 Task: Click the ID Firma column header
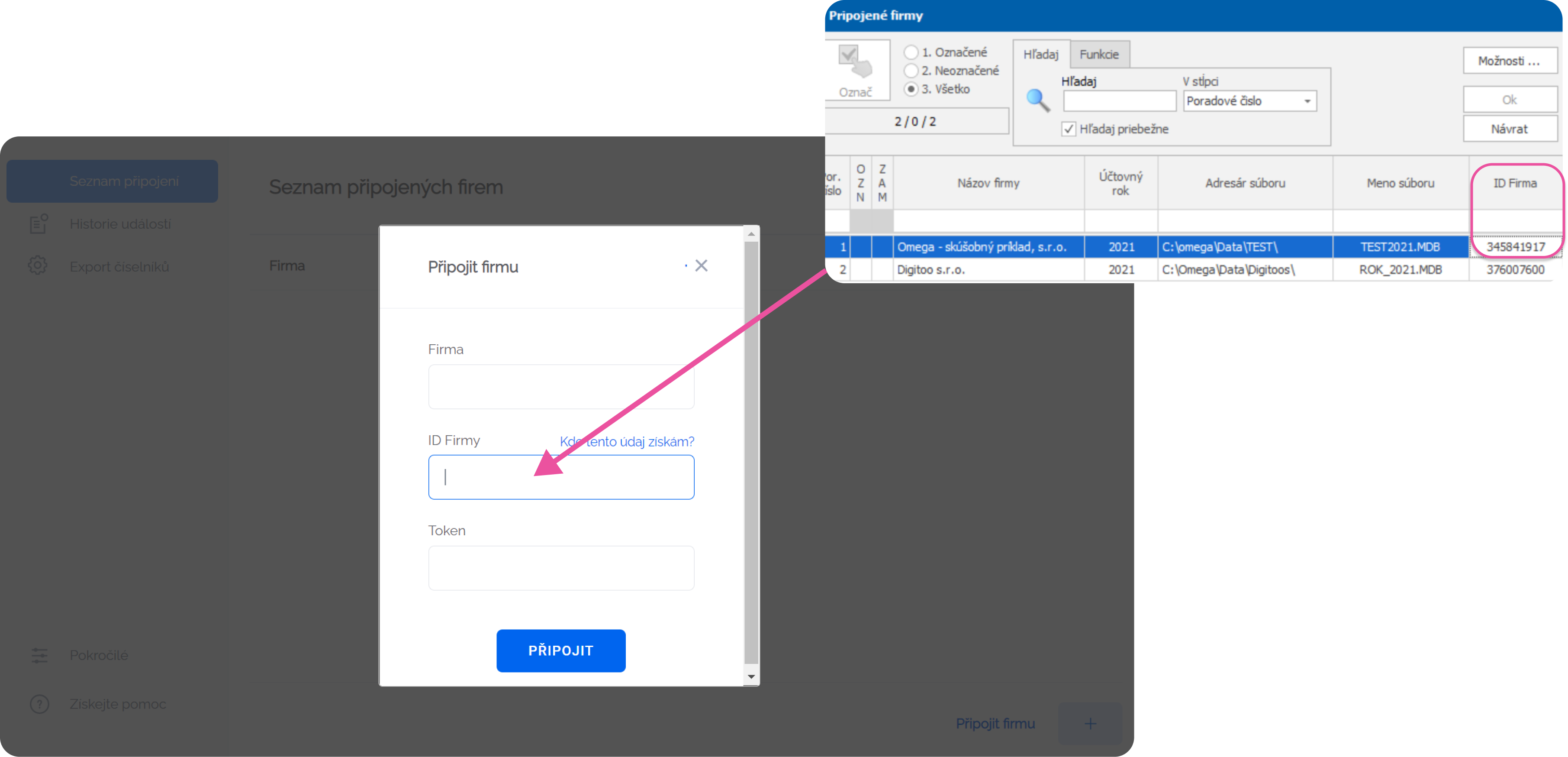point(1515,183)
